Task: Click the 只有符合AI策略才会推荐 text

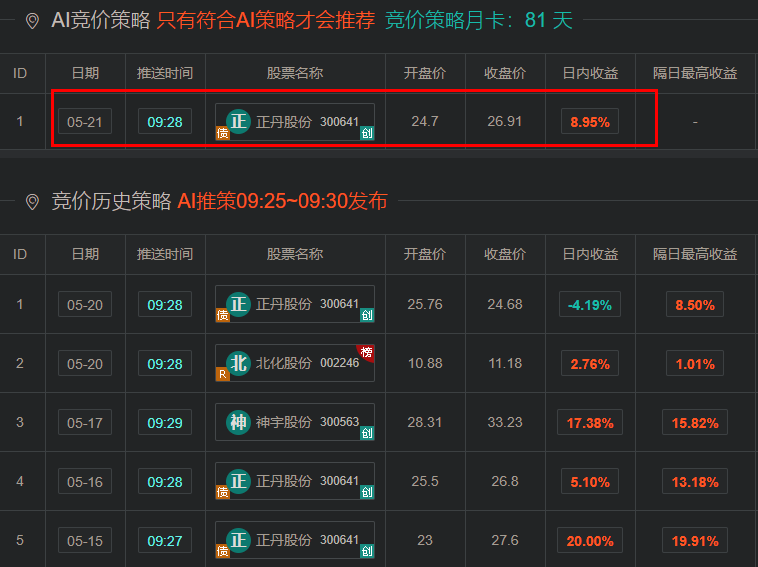Action: [x=266, y=21]
